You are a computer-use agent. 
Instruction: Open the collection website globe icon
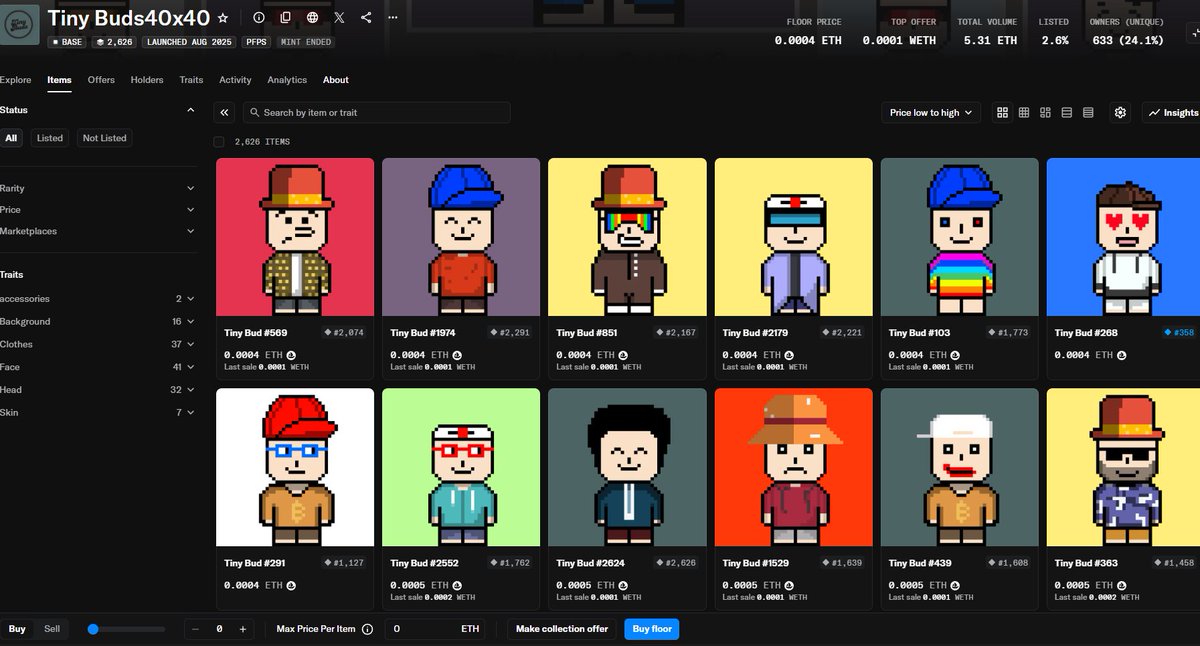click(313, 17)
